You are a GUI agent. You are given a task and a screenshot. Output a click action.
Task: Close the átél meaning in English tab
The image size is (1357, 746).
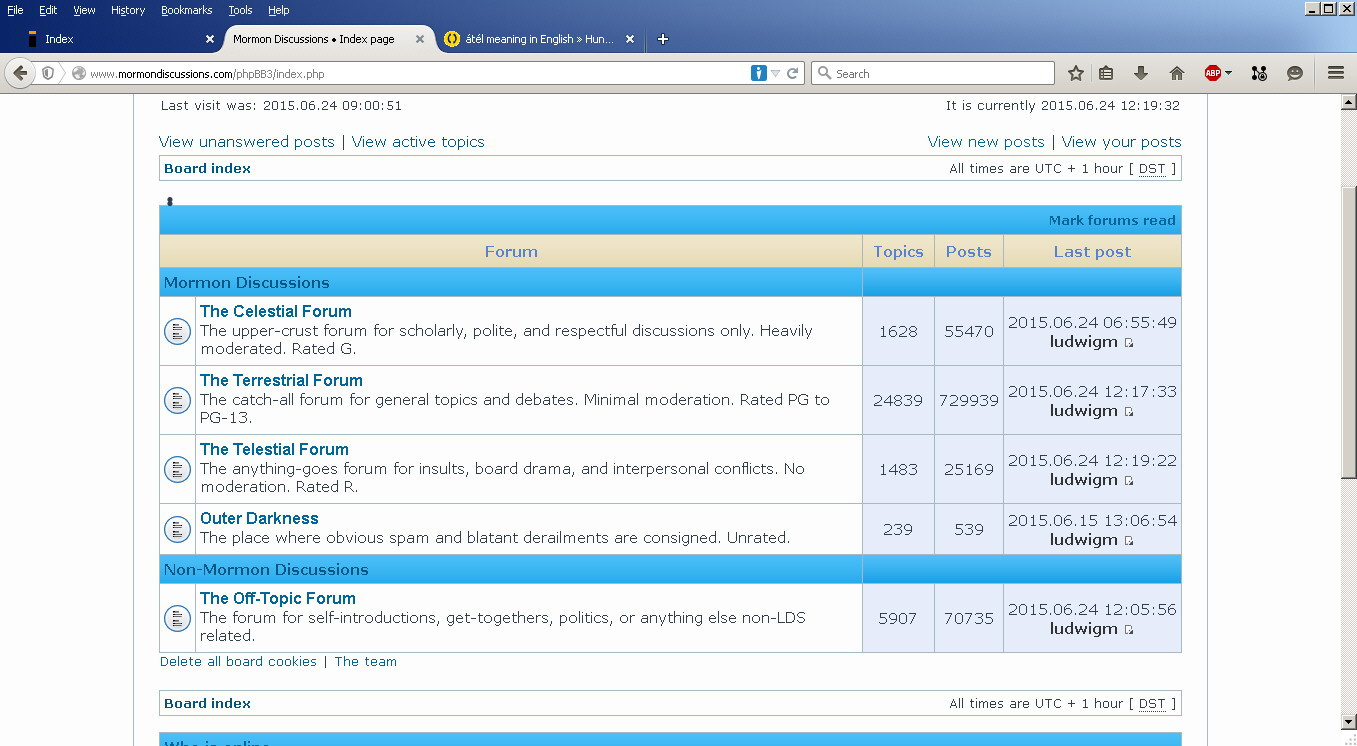pyautogui.click(x=630, y=39)
